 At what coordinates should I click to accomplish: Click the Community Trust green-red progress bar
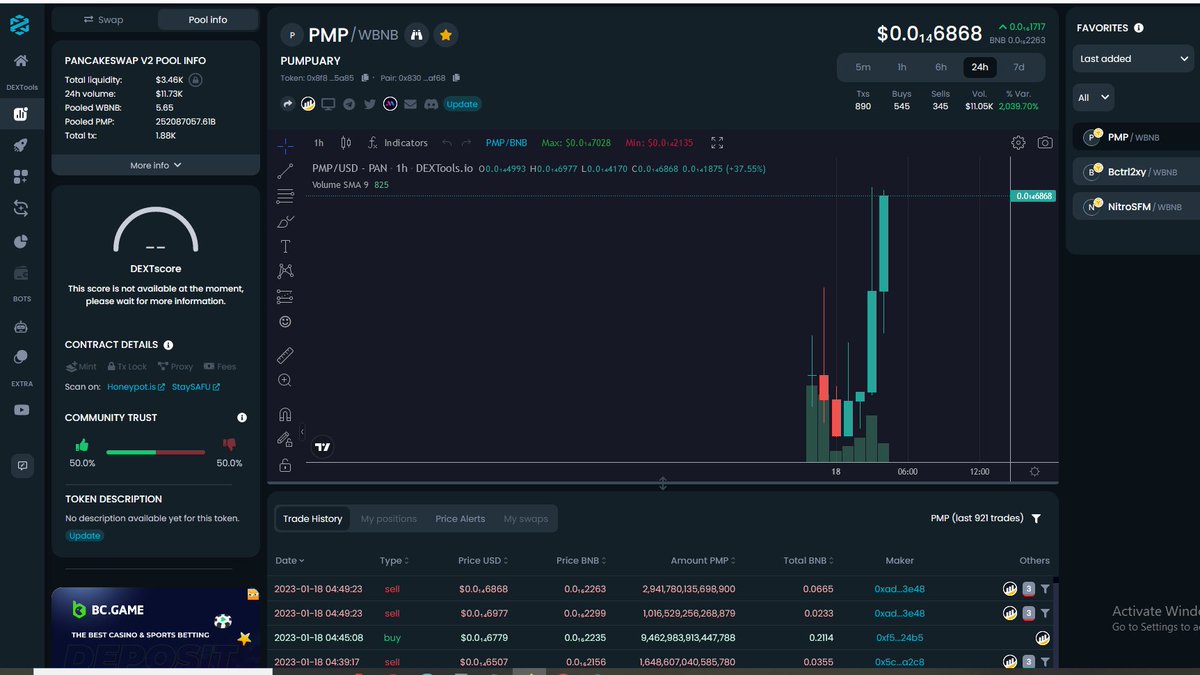(155, 452)
